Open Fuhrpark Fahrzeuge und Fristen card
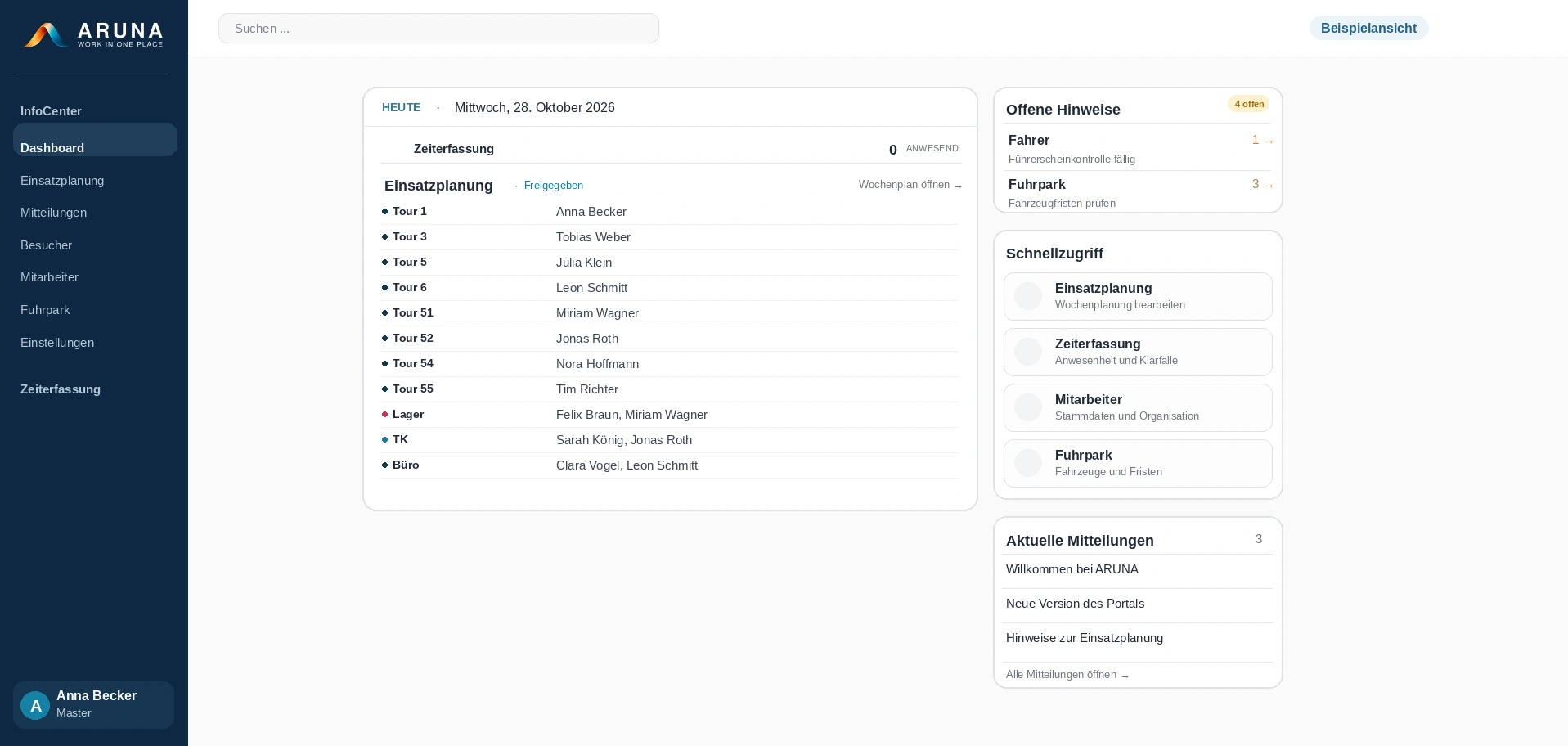The width and height of the screenshot is (1568, 746). click(x=1138, y=463)
